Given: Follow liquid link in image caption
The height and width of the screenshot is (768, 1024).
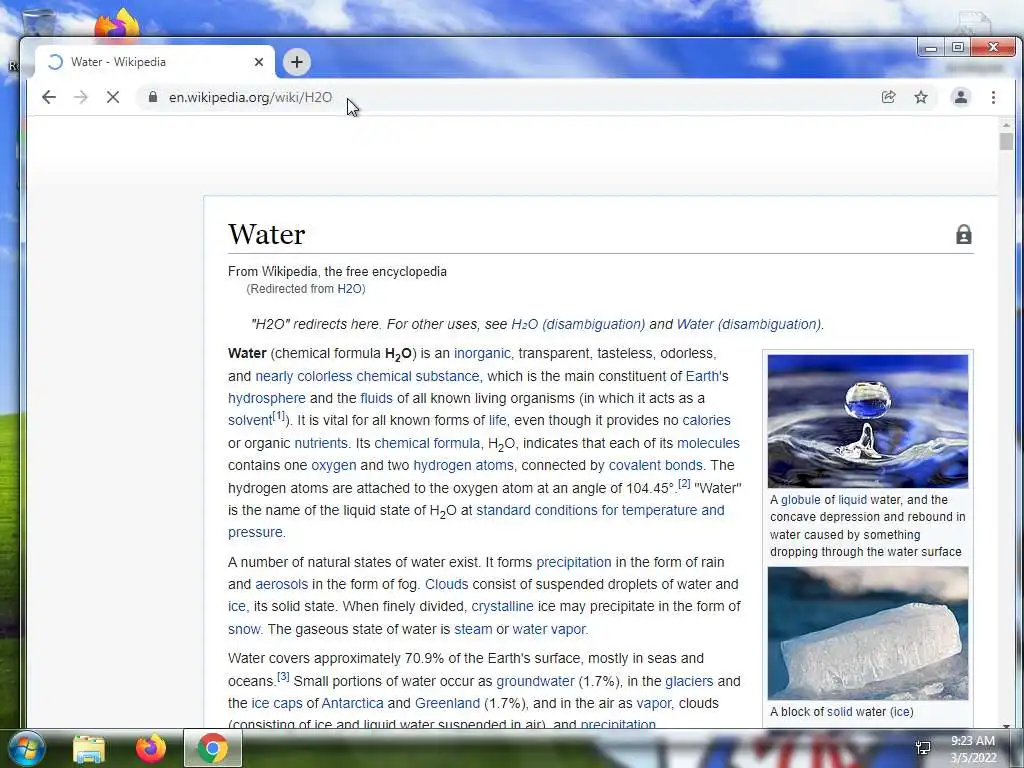Looking at the screenshot, I should click(852, 500).
